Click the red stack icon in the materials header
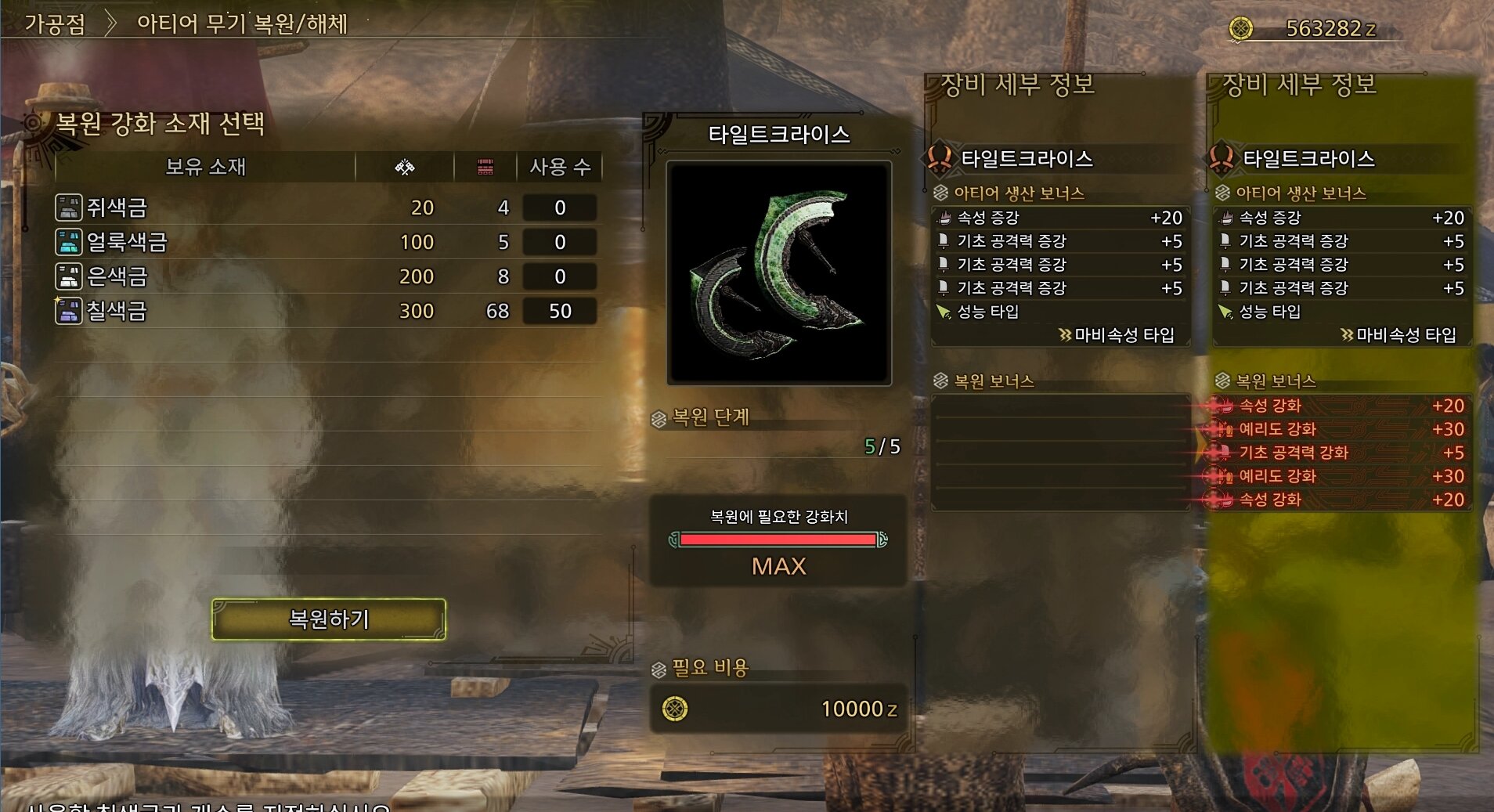The height and width of the screenshot is (812, 1494). pyautogui.click(x=485, y=167)
